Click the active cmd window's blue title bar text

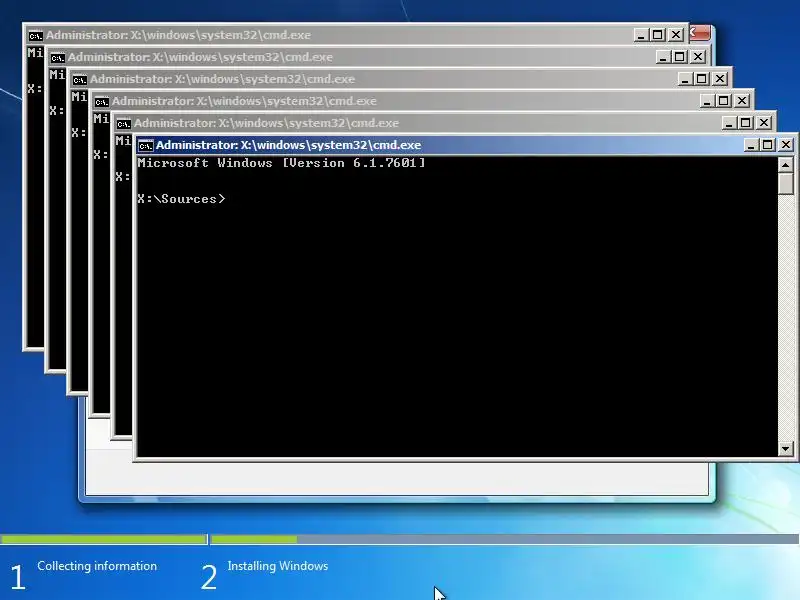click(289, 145)
